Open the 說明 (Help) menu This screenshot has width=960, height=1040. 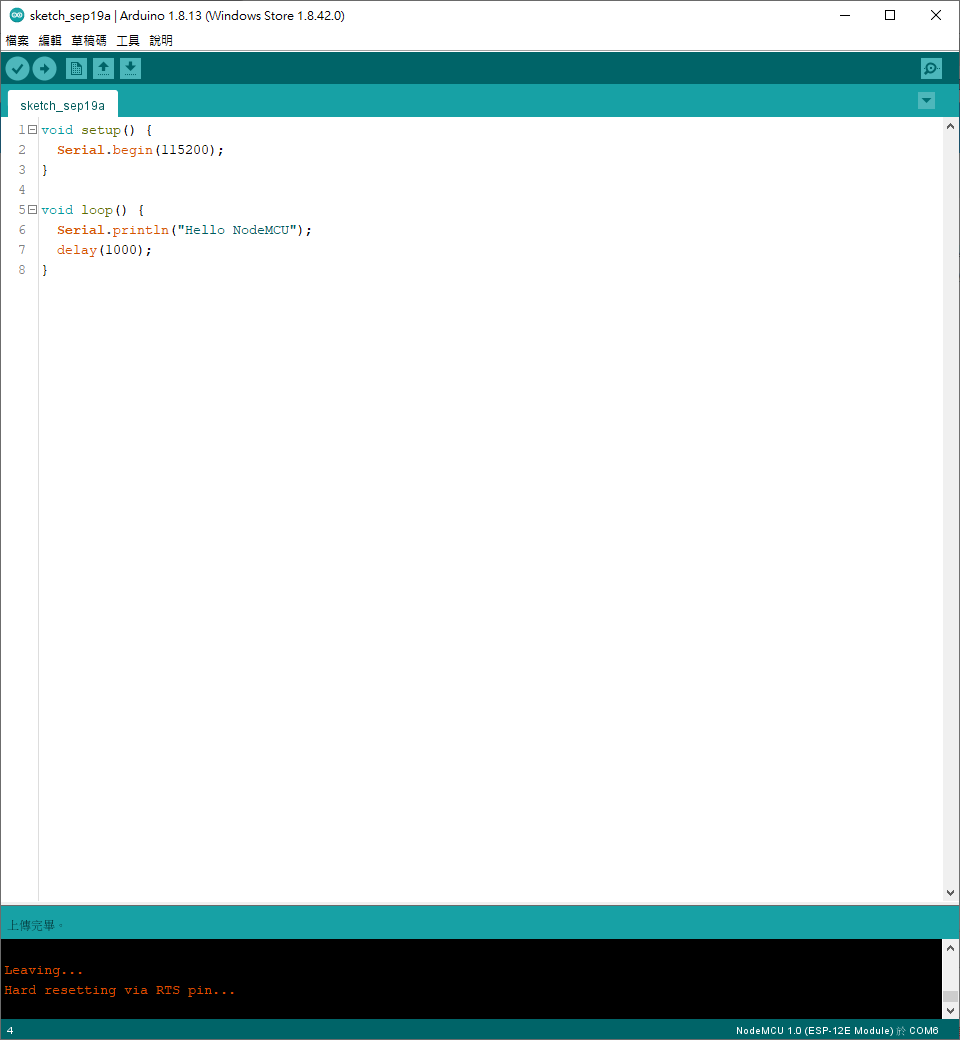pyautogui.click(x=161, y=40)
